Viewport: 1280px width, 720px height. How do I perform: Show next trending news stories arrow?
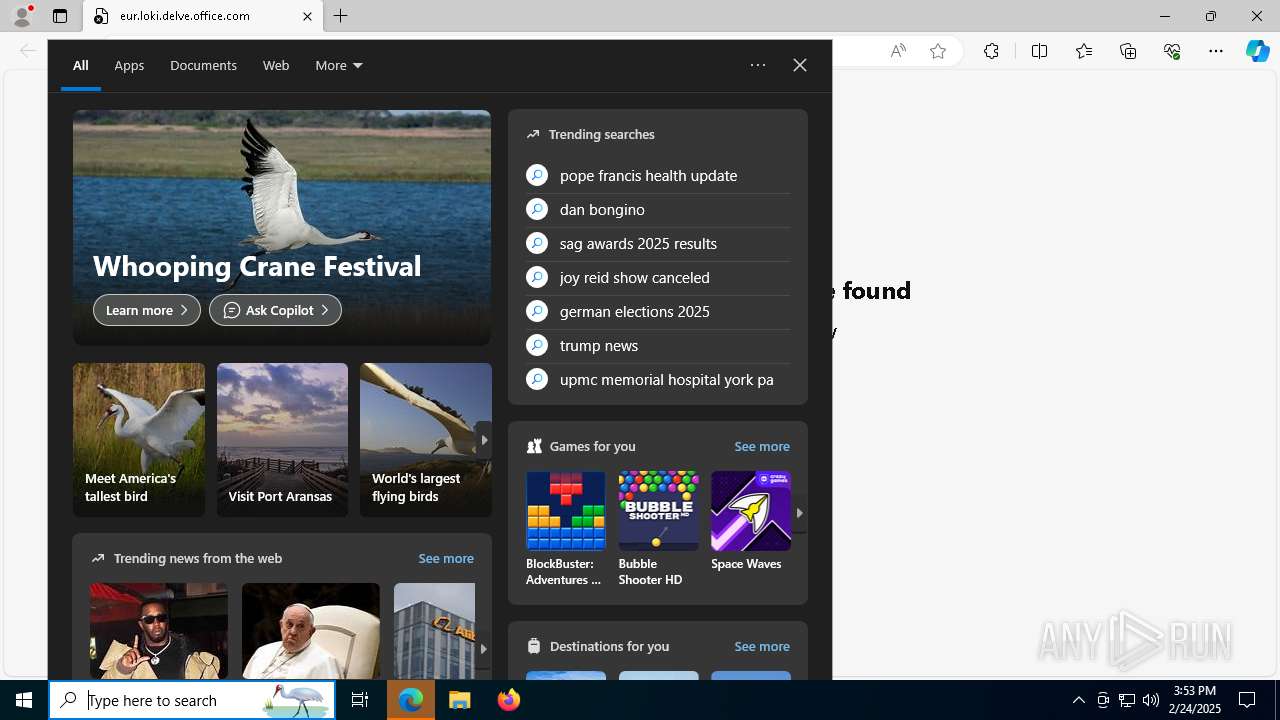[484, 648]
